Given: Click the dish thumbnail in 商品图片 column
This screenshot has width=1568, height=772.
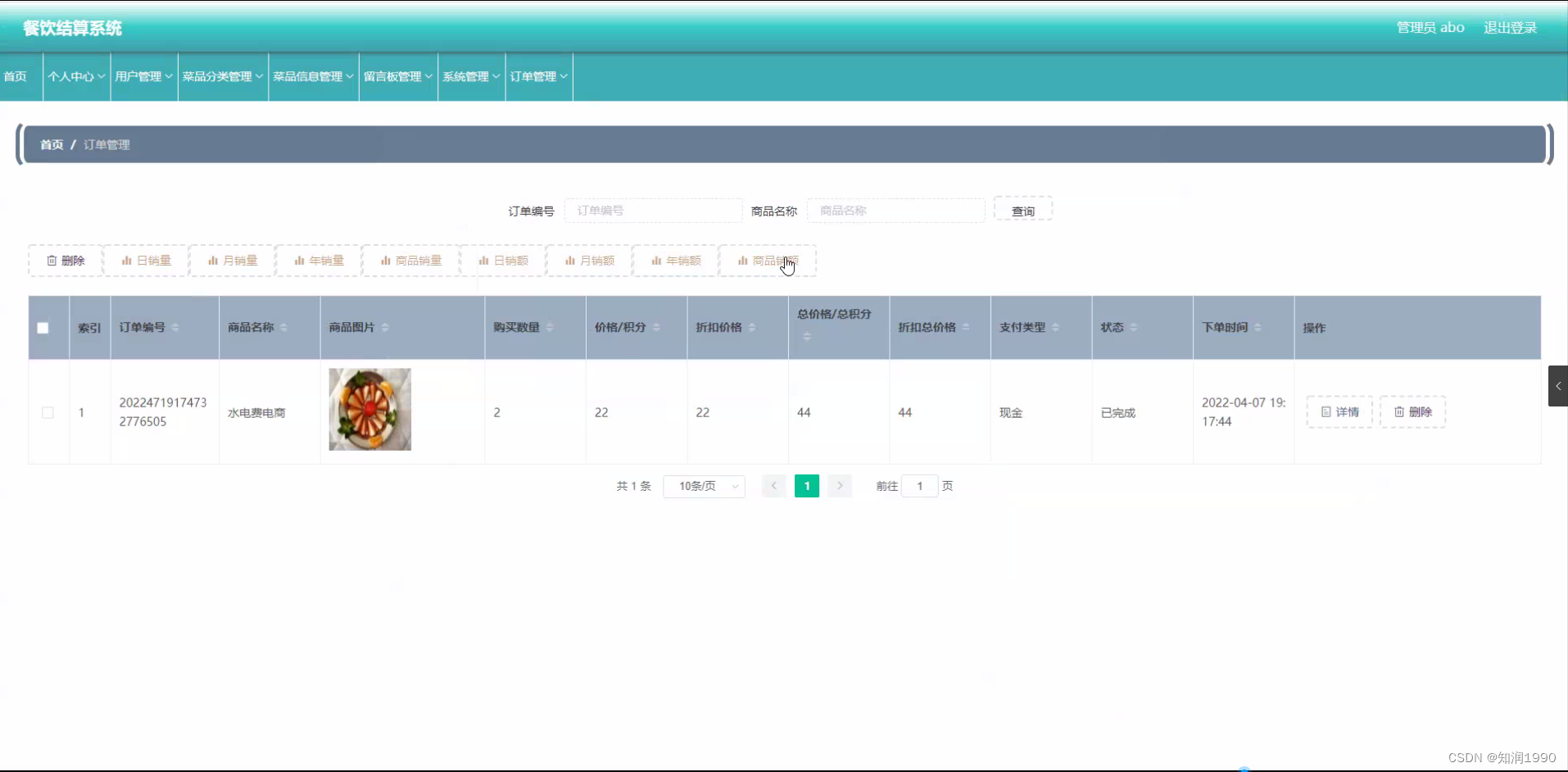Looking at the screenshot, I should point(369,409).
